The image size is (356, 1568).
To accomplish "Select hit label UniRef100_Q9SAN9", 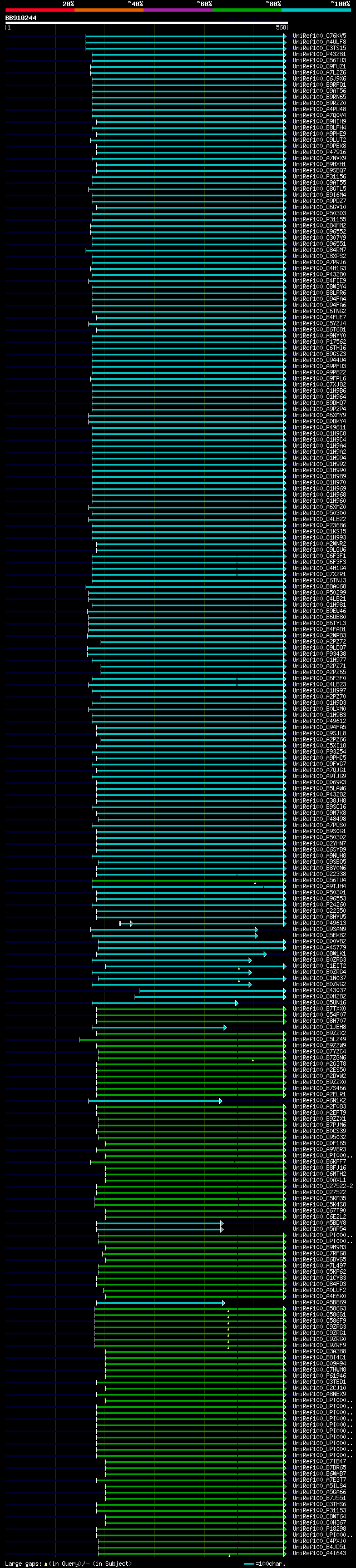I will tap(319, 929).
